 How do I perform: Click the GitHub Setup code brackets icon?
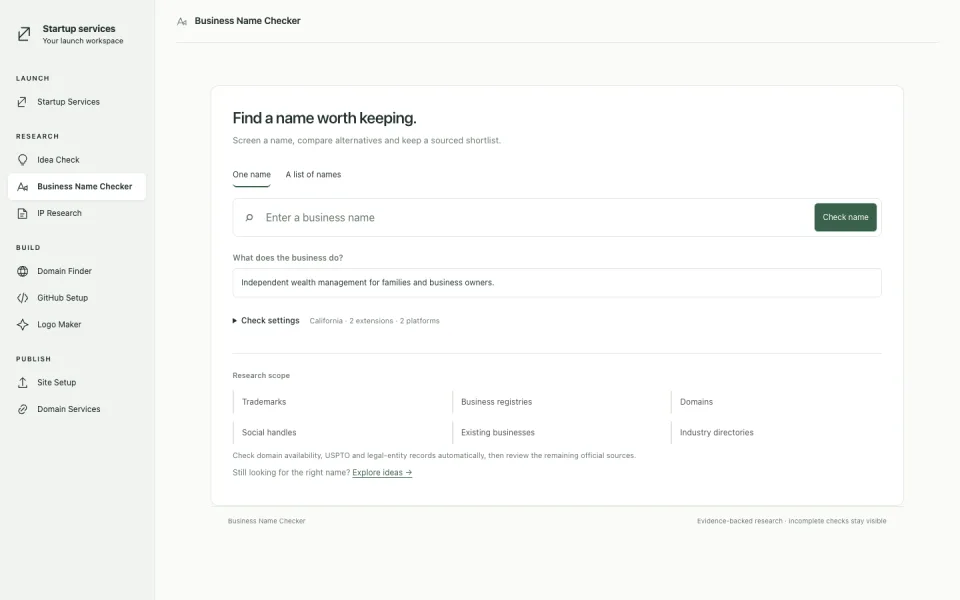coord(22,298)
